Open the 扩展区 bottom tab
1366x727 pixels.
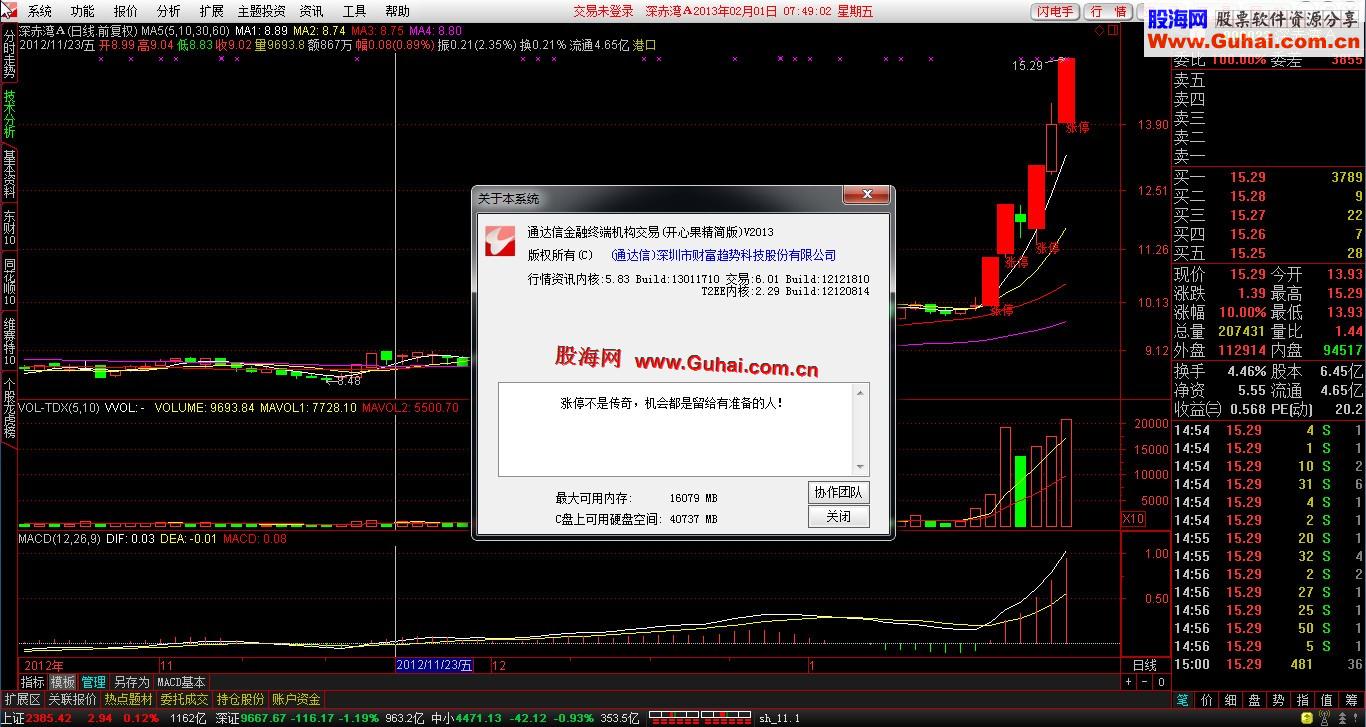click(22, 699)
